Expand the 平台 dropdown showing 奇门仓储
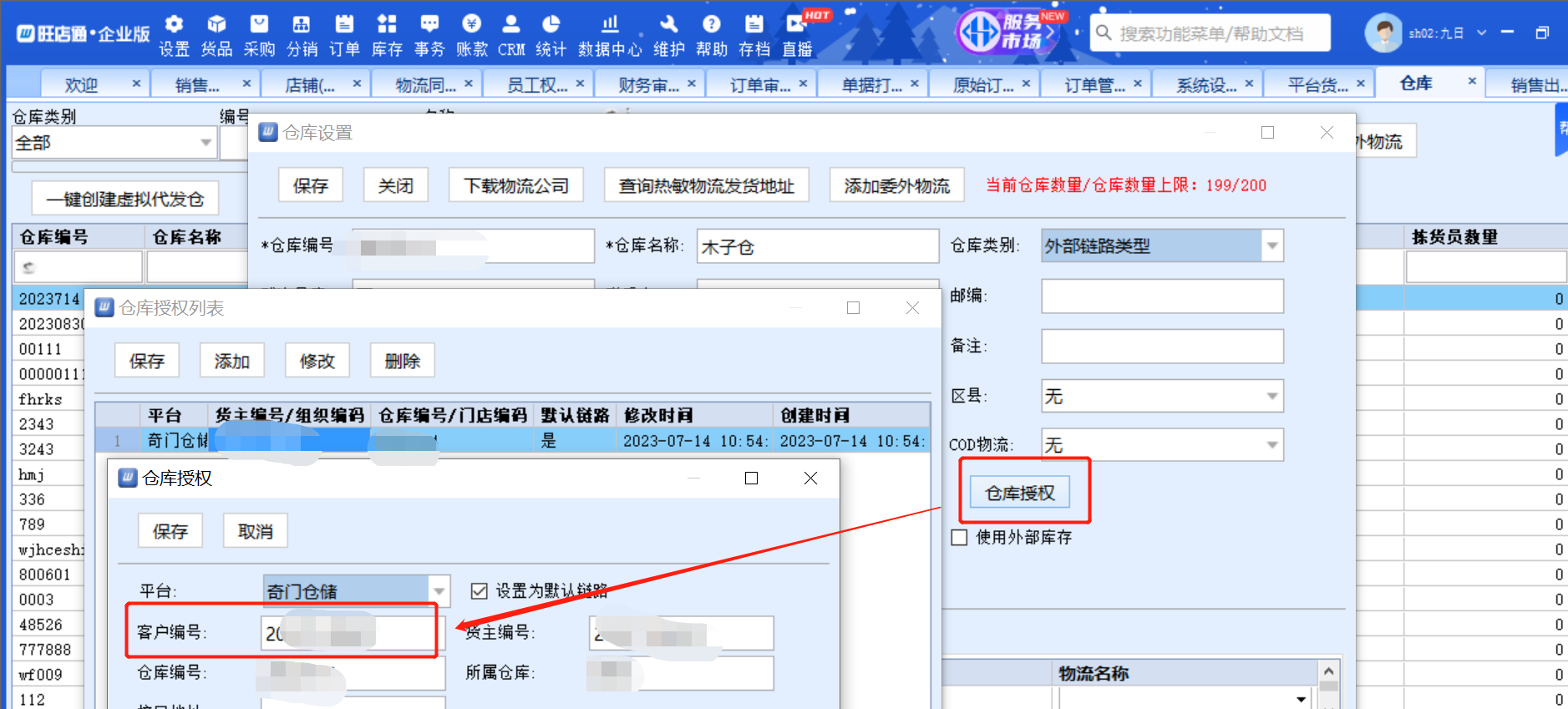Viewport: 1568px width, 709px height. coord(439,591)
